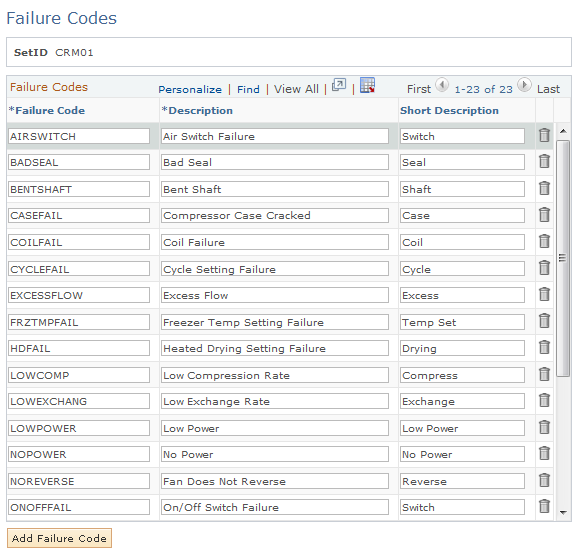
Task: Delete the CASEFAIL row using trash icon
Action: click(544, 215)
